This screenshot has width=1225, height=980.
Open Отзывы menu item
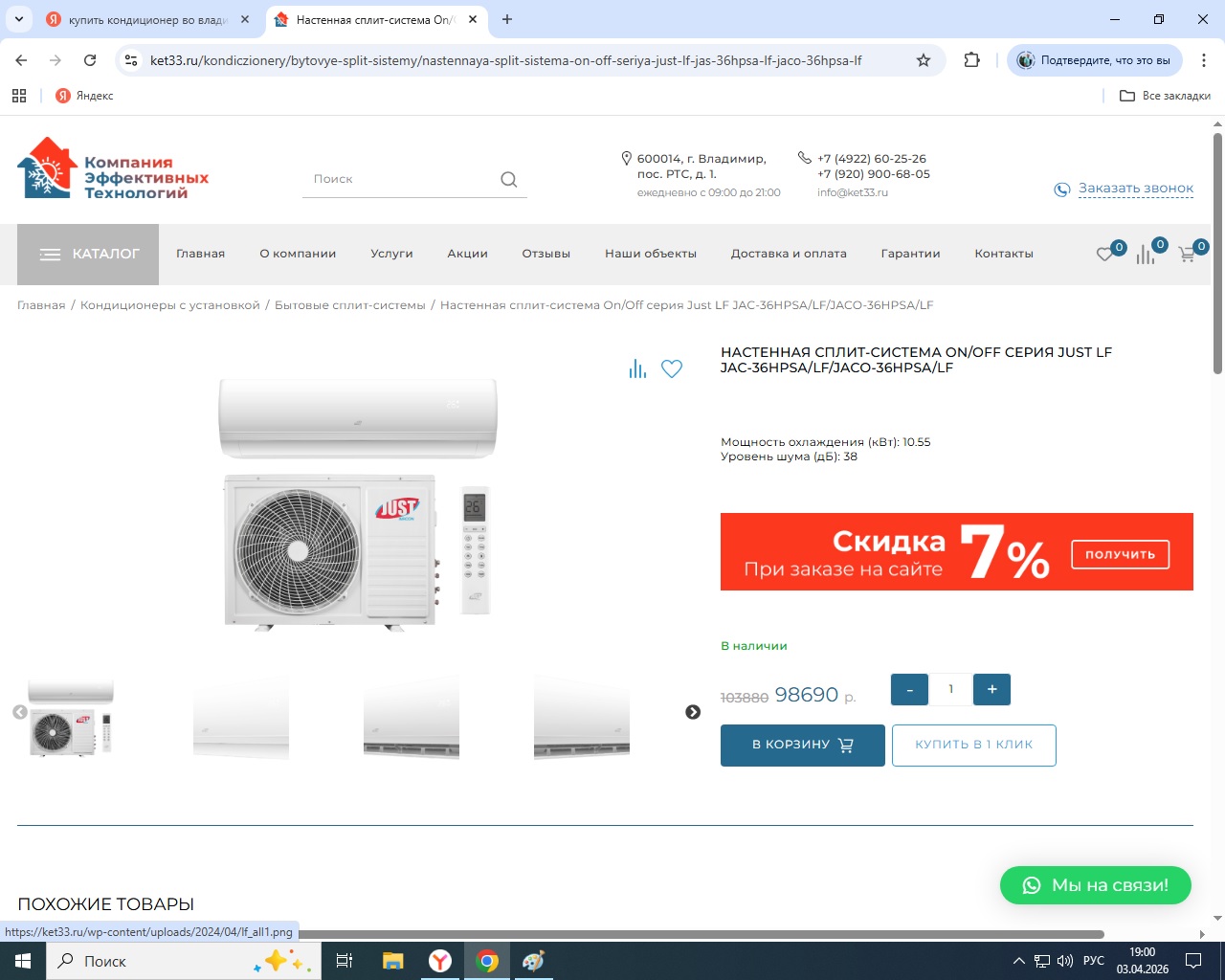(546, 254)
